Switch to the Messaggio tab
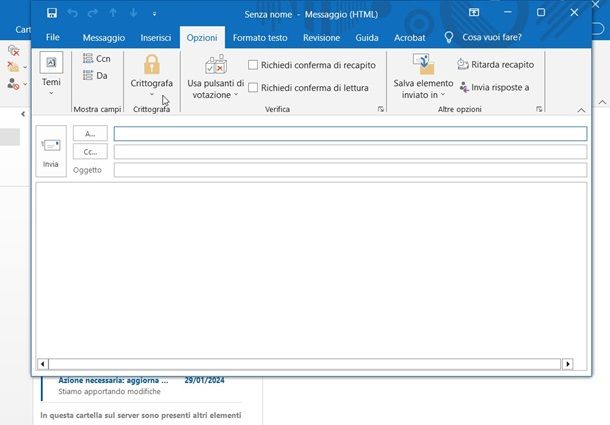 click(x=103, y=38)
